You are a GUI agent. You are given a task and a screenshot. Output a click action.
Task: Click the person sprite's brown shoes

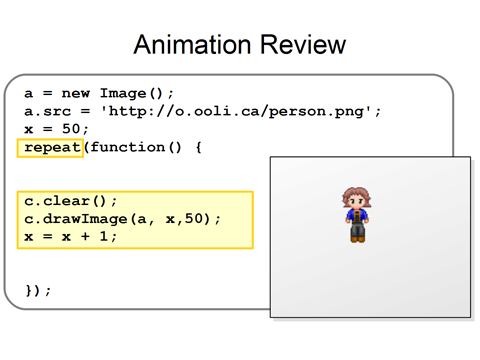coord(357,239)
